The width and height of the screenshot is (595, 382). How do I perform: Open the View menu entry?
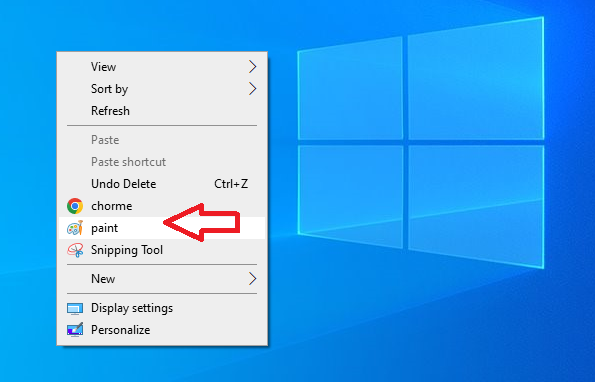pyautogui.click(x=162, y=67)
